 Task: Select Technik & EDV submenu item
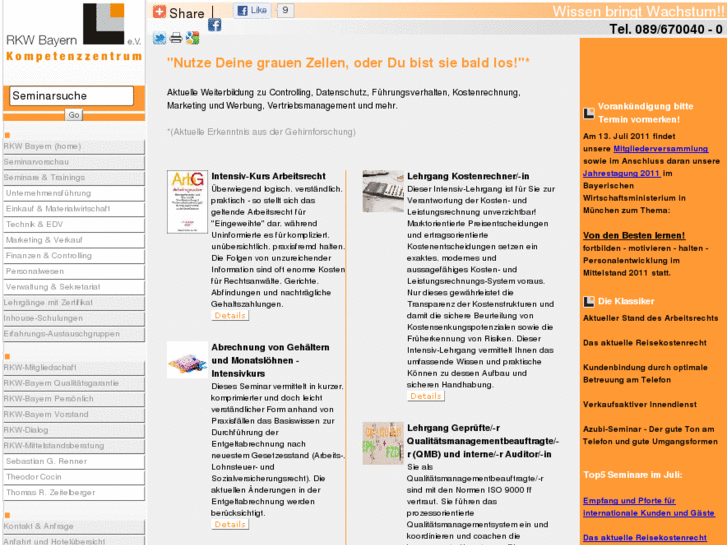(x=74, y=224)
